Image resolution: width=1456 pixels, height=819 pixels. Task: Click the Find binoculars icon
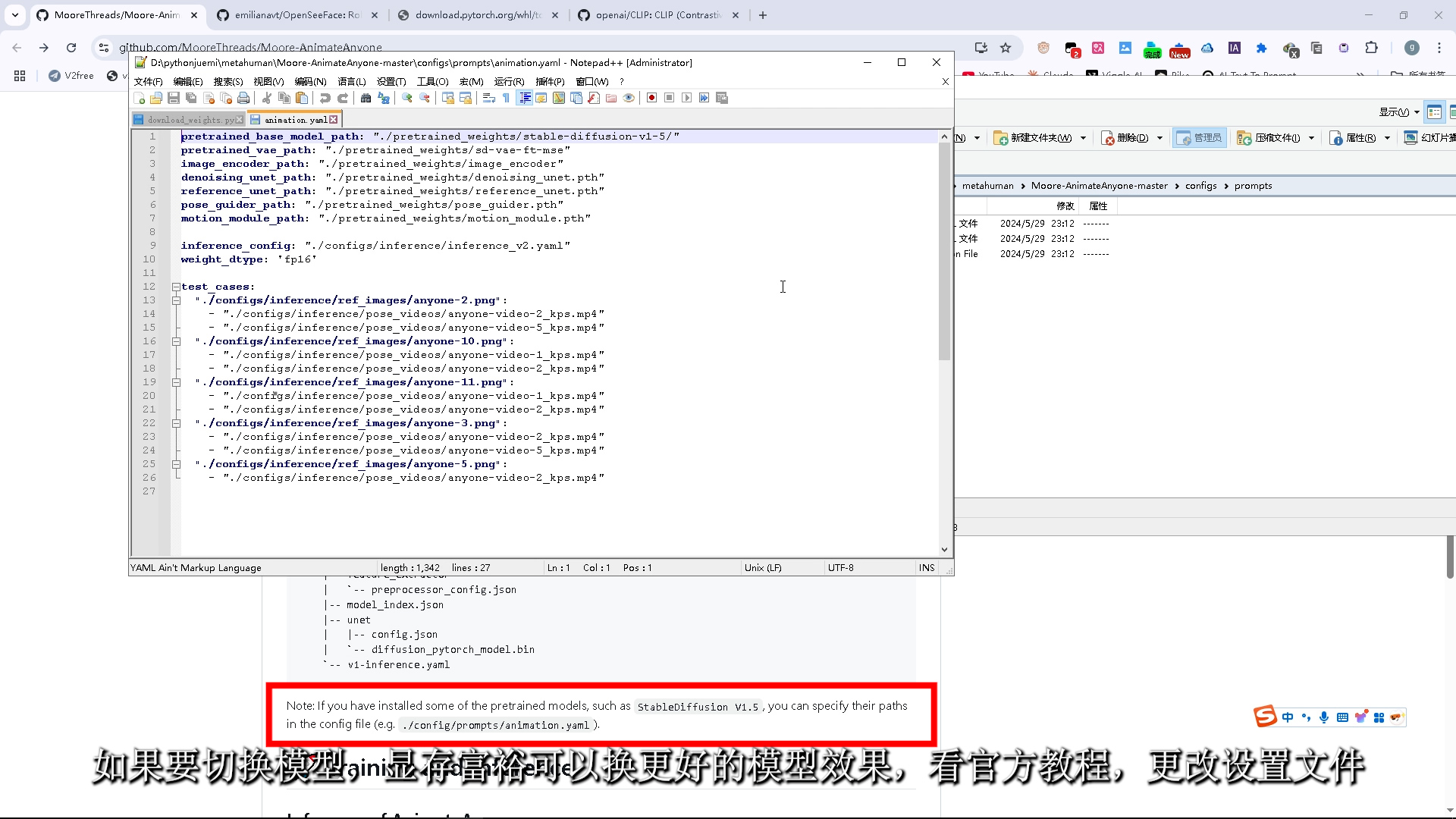pos(366,98)
